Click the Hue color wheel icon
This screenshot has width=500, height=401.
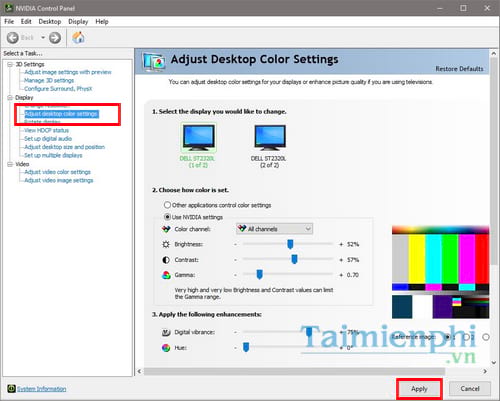[x=166, y=348]
